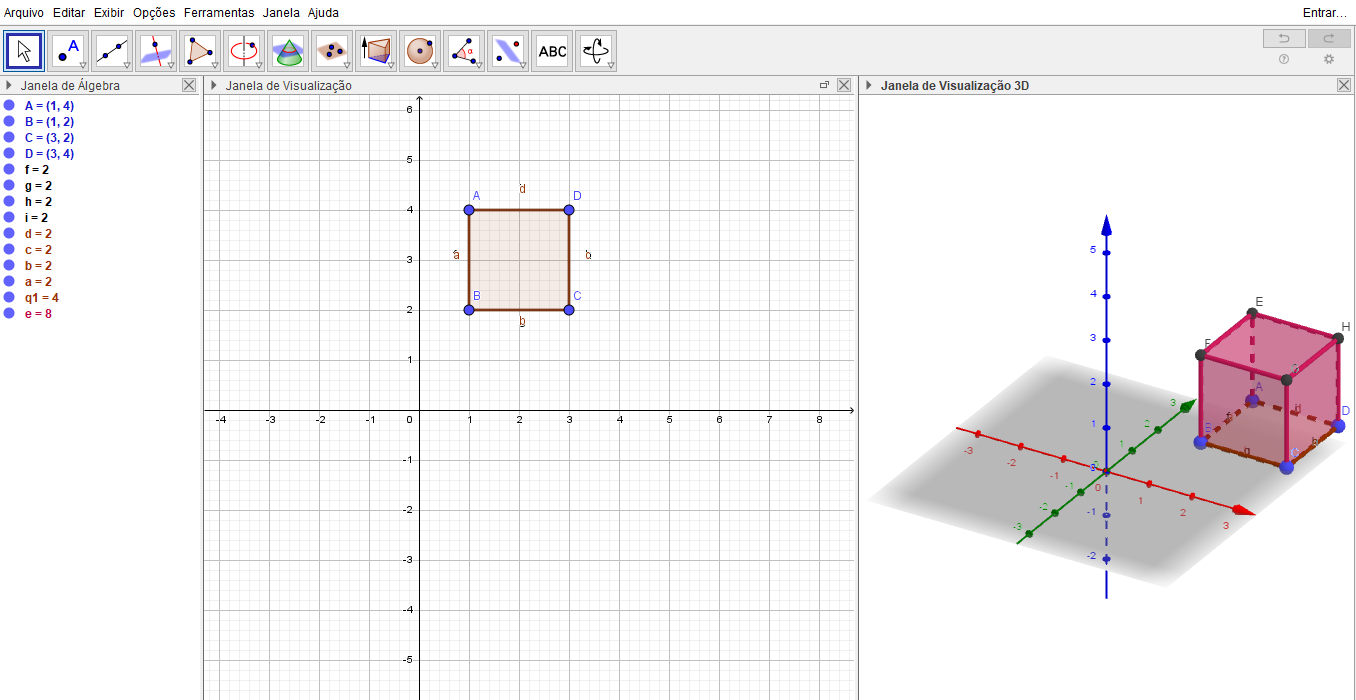1356x700 pixels.
Task: Open the Editar menu
Action: (x=69, y=13)
